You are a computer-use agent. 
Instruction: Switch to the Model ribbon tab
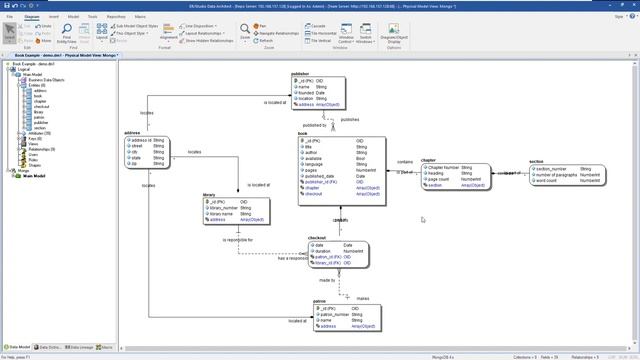73,17
